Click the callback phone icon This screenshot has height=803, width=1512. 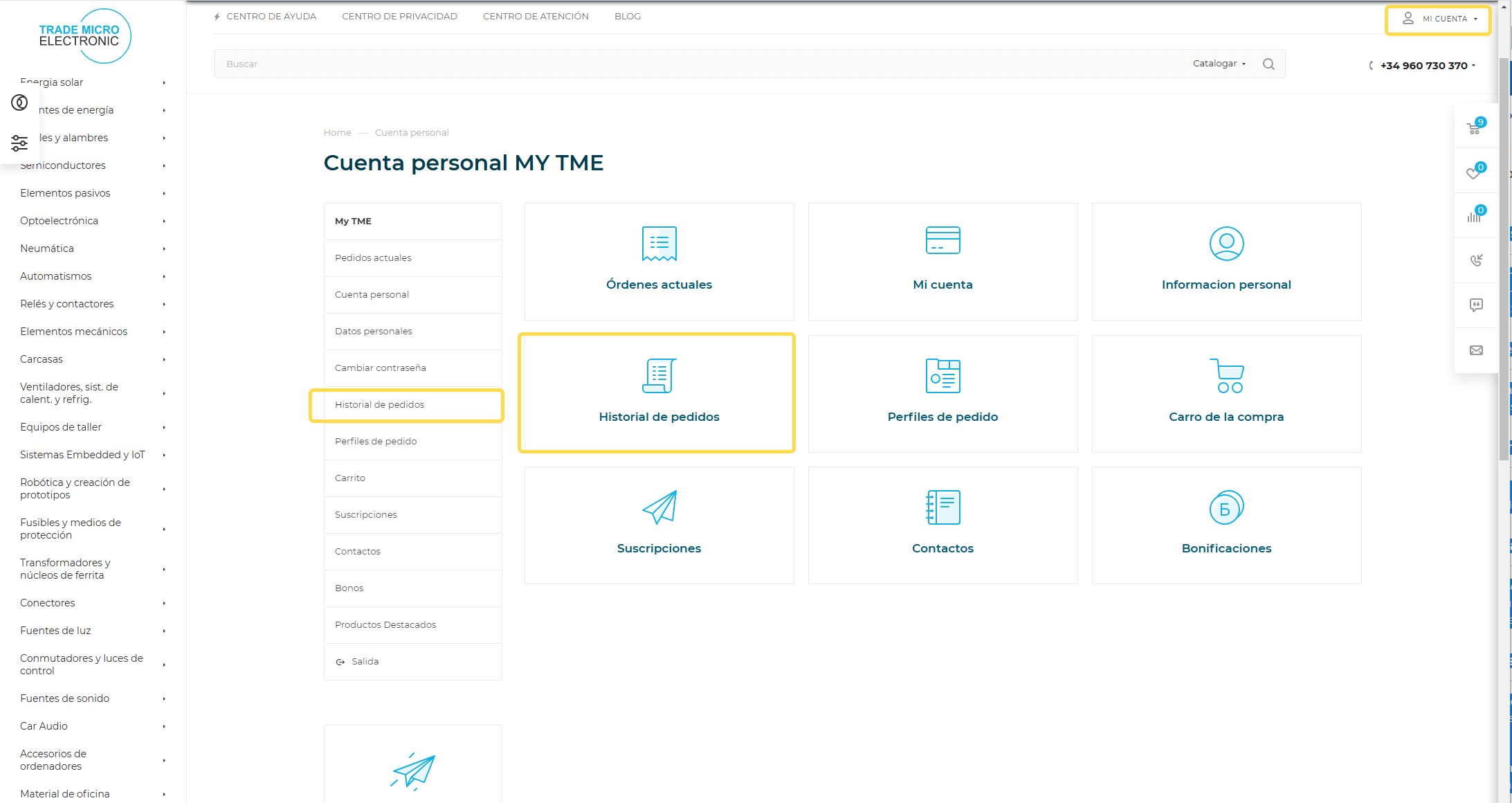pyautogui.click(x=1476, y=260)
